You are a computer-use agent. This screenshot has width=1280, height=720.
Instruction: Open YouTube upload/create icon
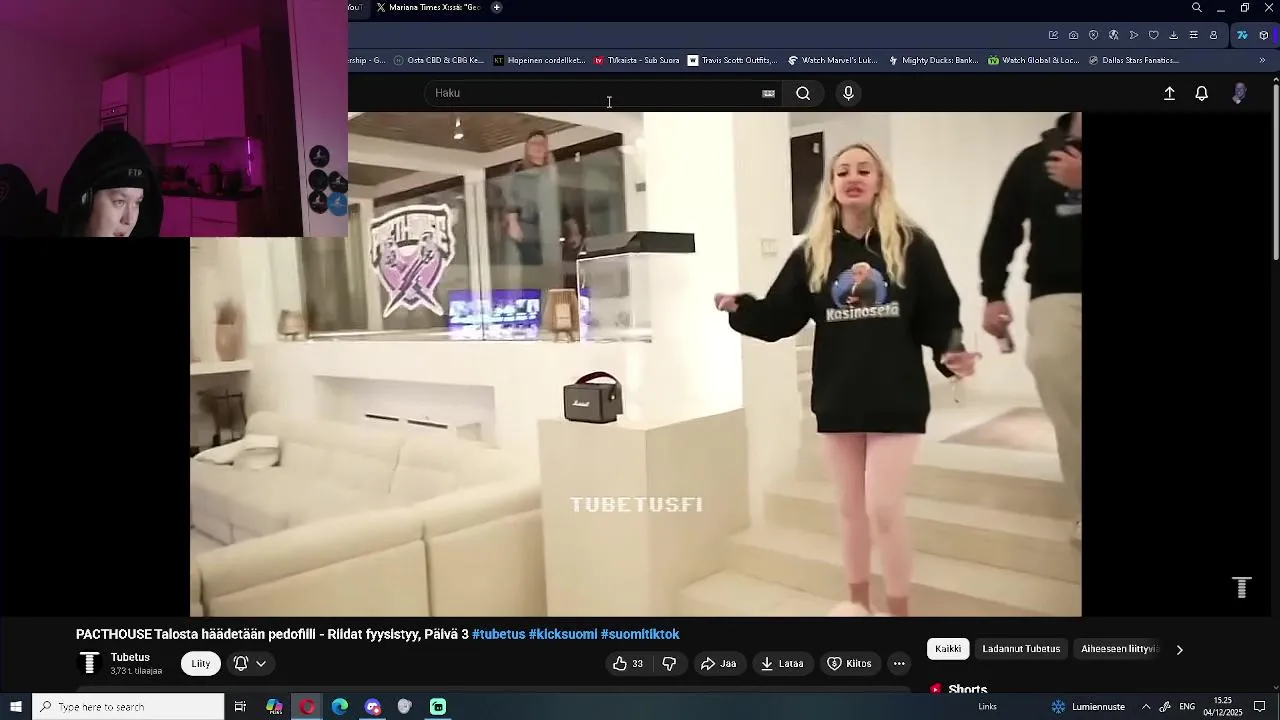[x=1169, y=93]
